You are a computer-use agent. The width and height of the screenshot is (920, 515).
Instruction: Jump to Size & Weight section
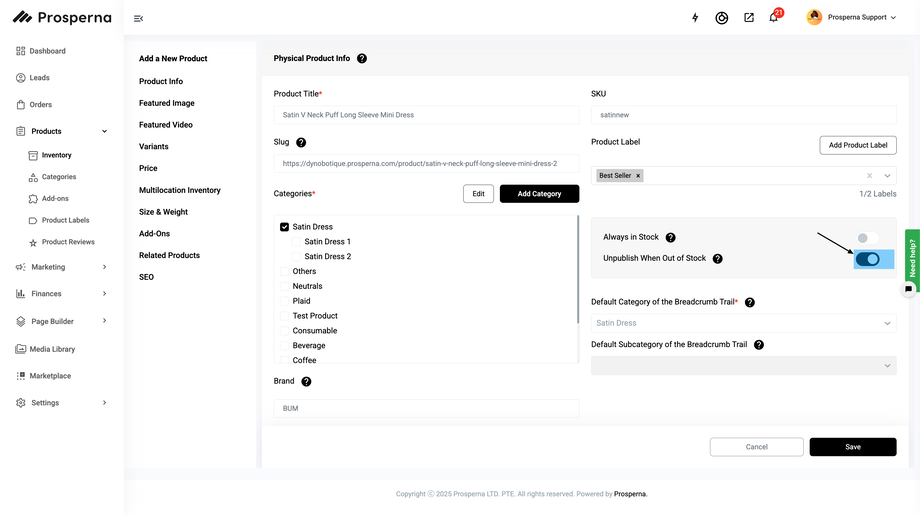163,212
